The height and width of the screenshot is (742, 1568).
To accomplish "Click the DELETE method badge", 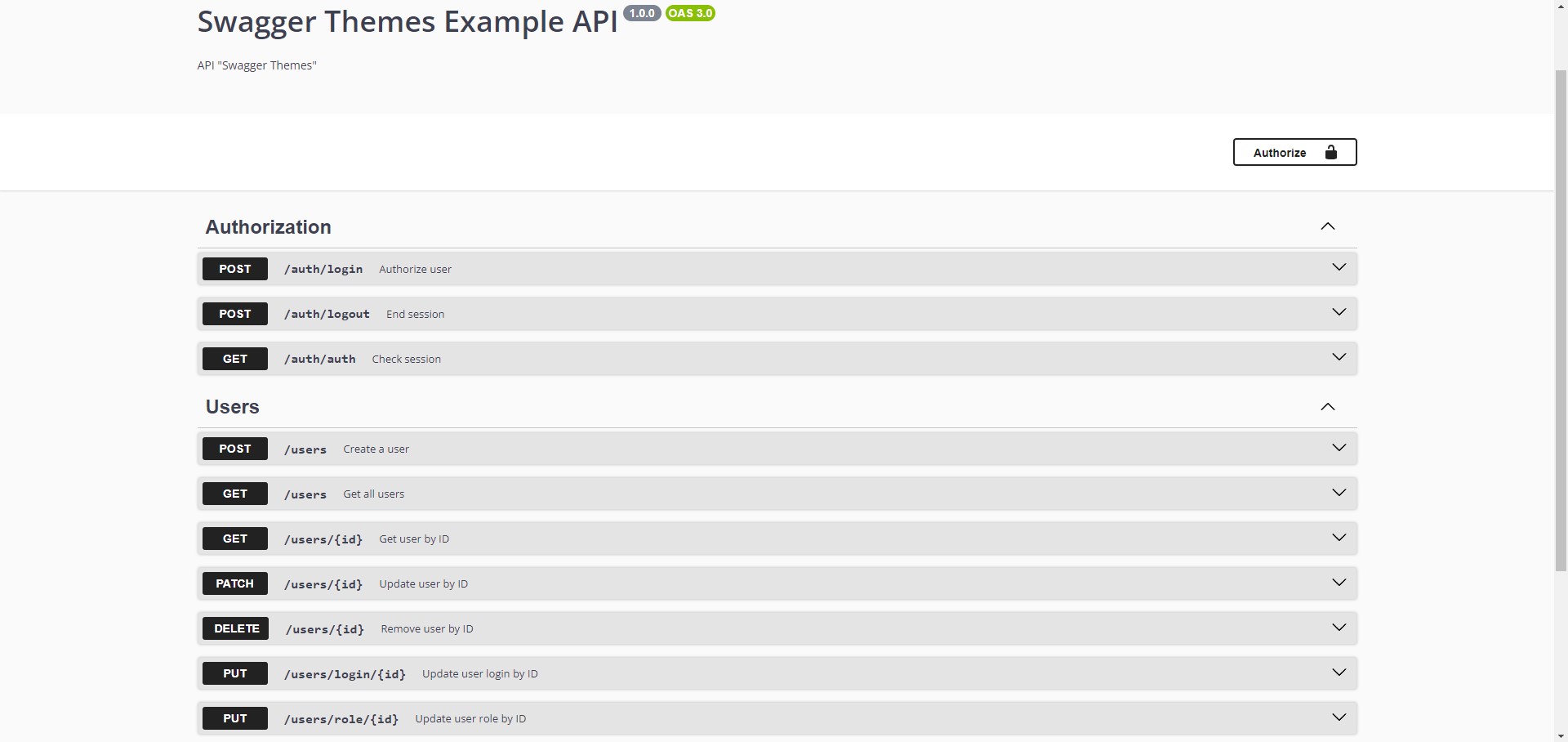I will [x=236, y=628].
